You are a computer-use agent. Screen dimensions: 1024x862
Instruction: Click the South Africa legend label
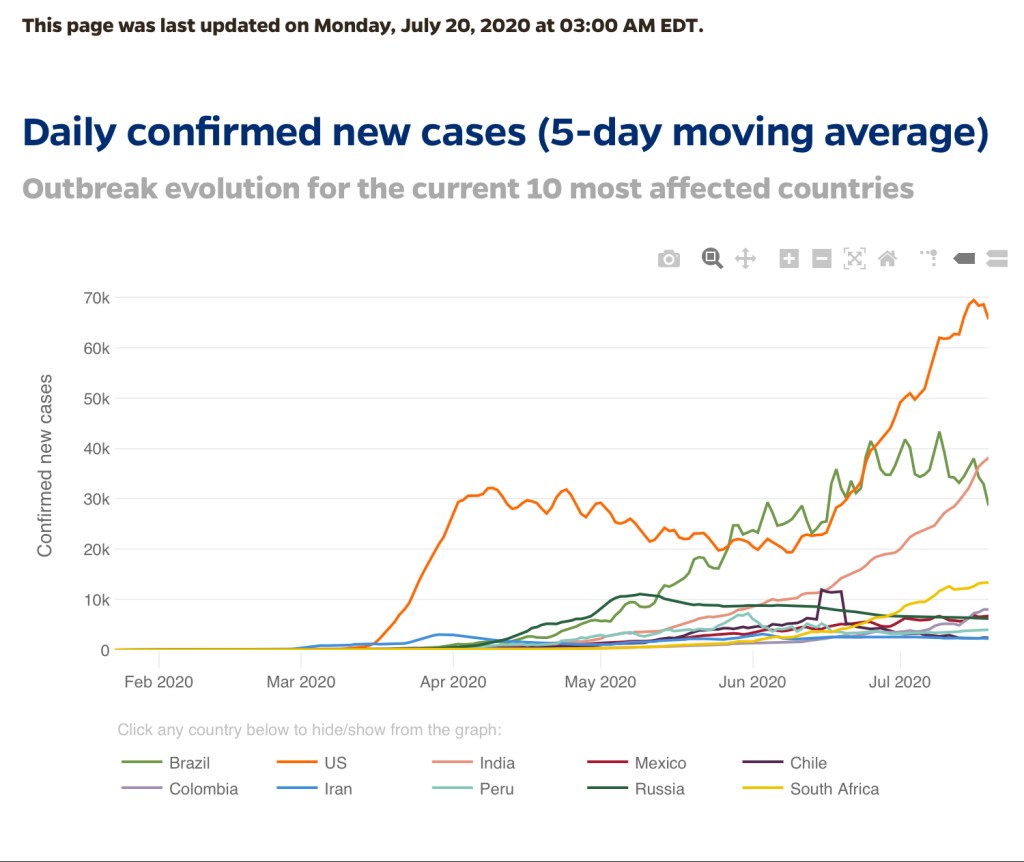834,789
